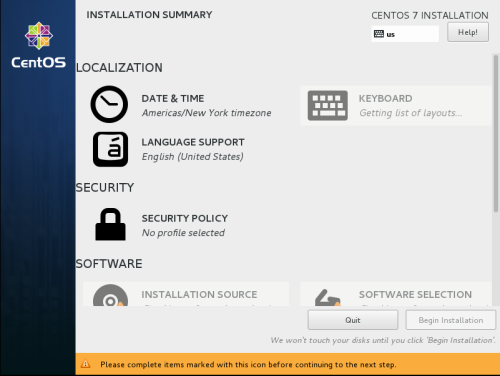Click the SOFTWARE section heading

[x=109, y=264]
